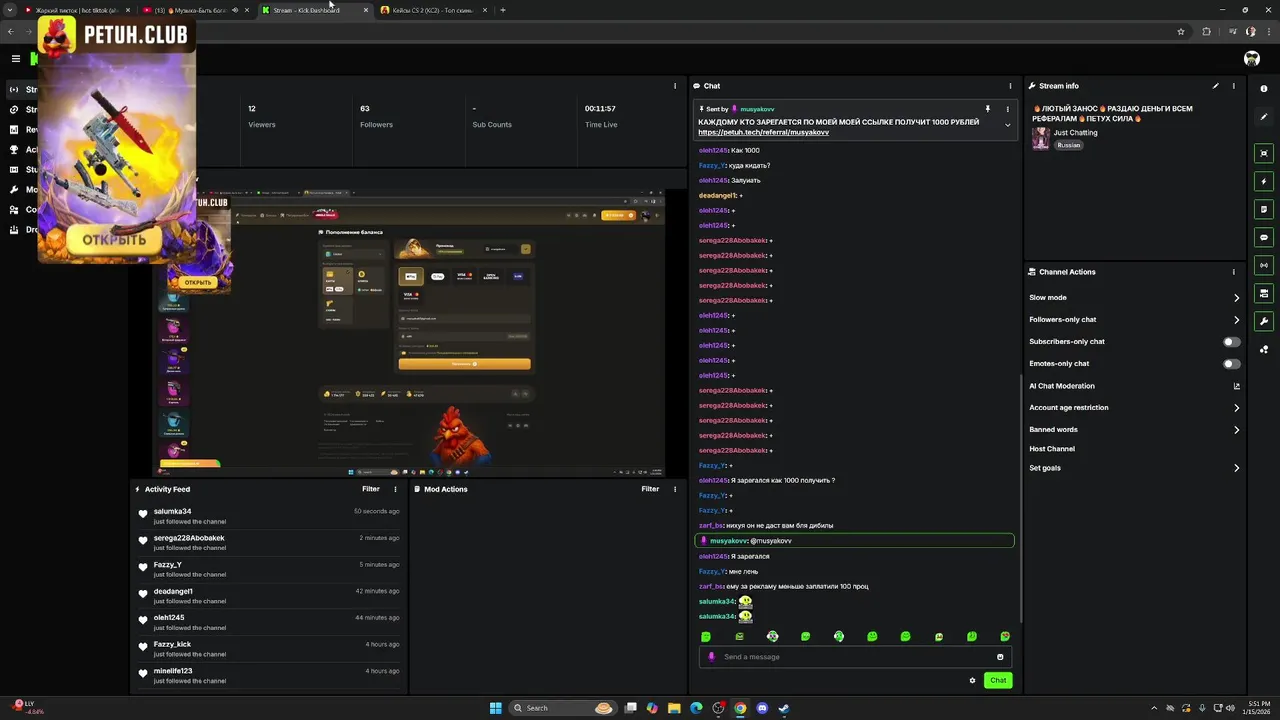Image resolution: width=1280 pixels, height=720 pixels.
Task: Toggle Emotes-only chat switch
Action: [1232, 364]
